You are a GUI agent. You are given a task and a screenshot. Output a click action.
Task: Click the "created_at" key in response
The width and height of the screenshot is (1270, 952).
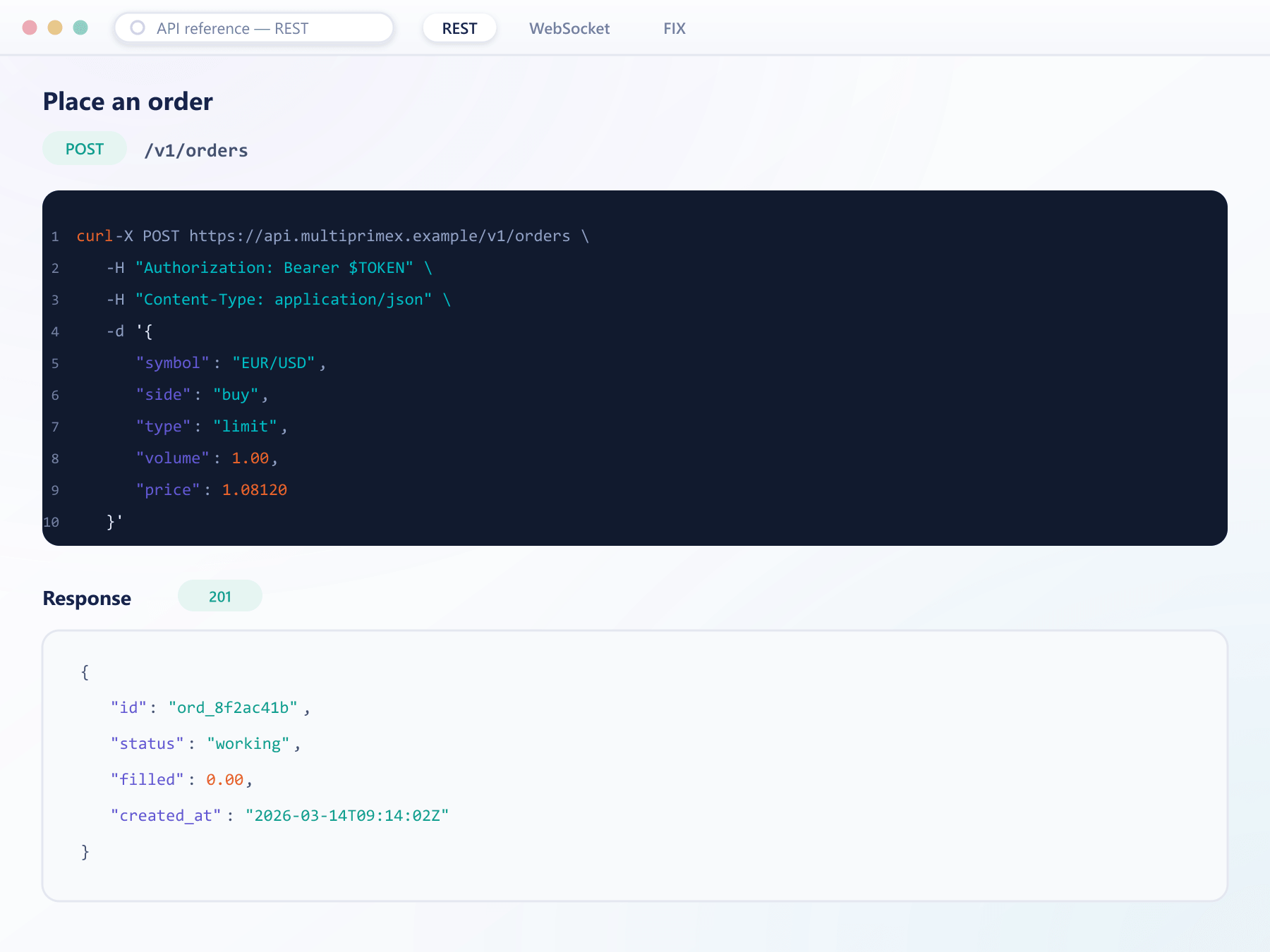[x=166, y=816]
